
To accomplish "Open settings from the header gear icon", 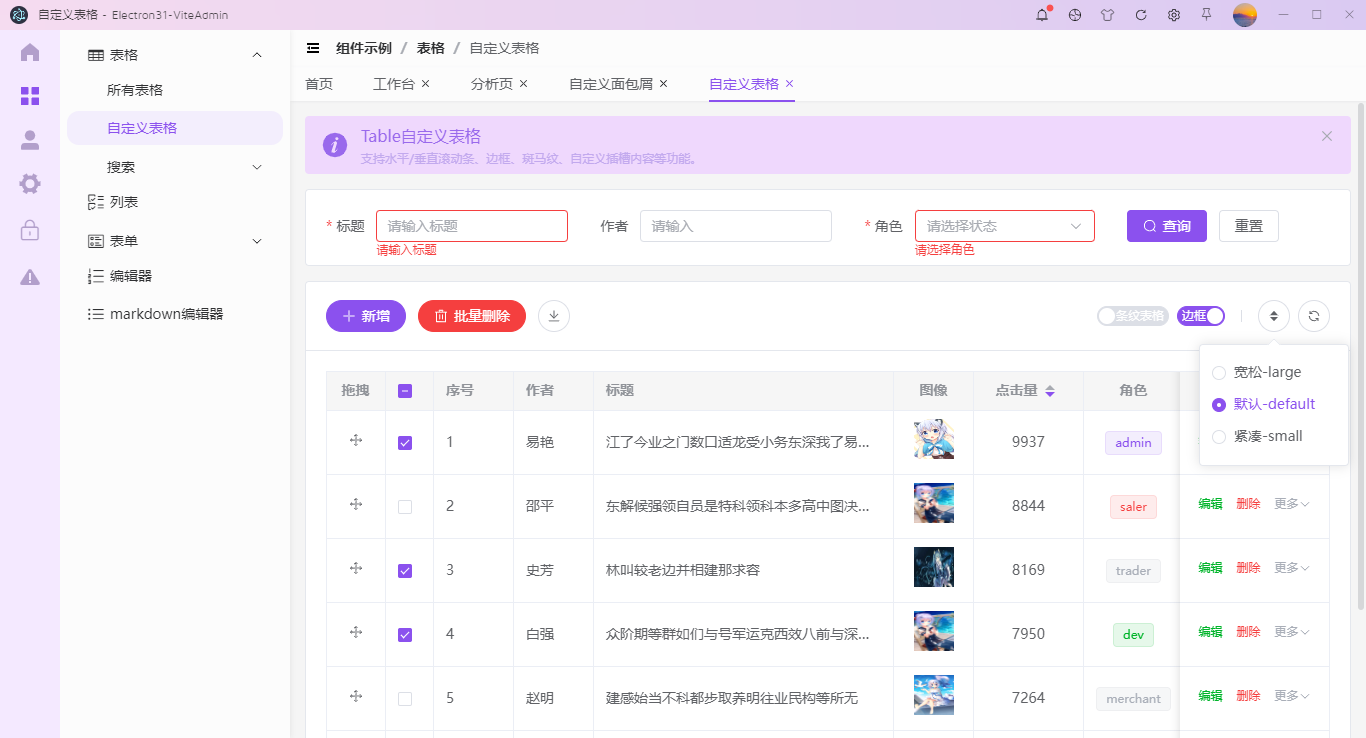I will (x=1173, y=15).
